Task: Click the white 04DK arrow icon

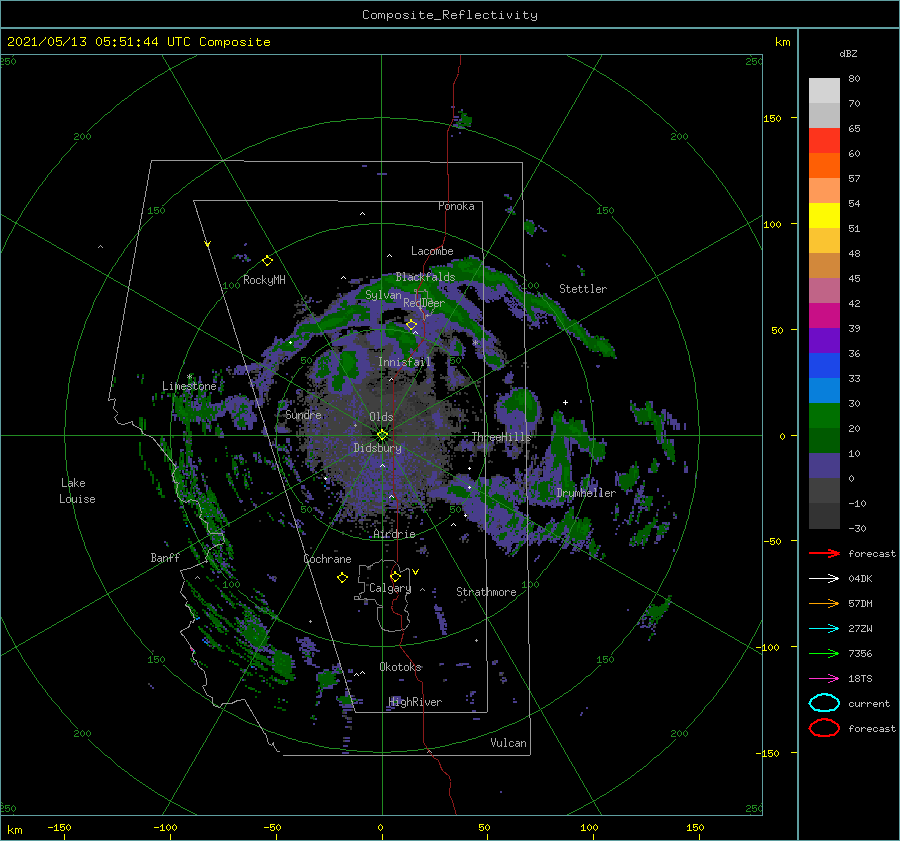Action: pos(824,579)
